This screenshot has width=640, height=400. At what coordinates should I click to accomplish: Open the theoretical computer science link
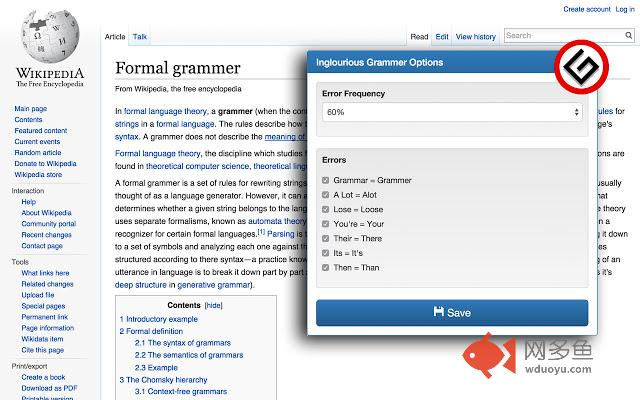coord(197,167)
